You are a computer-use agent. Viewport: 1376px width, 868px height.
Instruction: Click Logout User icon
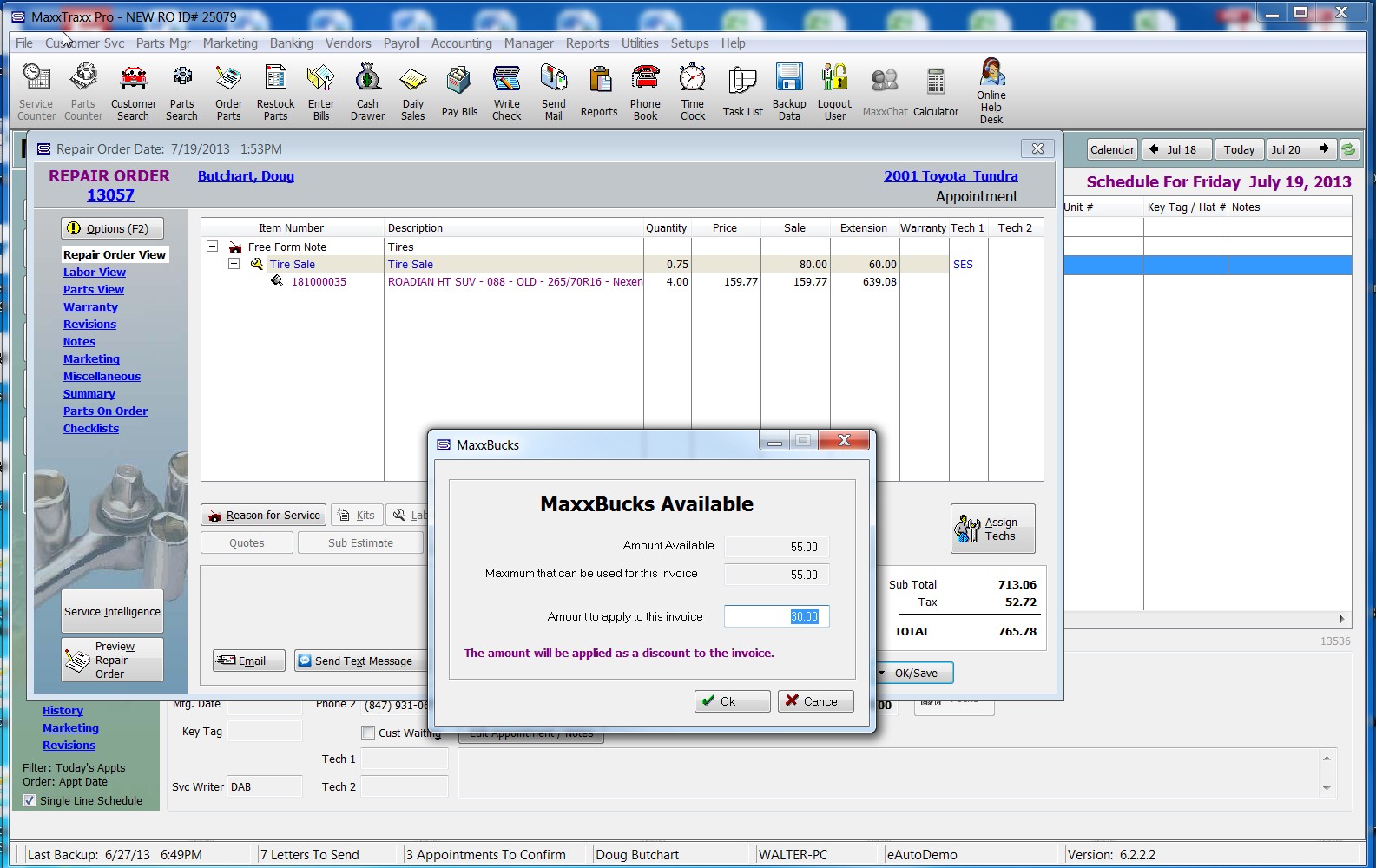coord(834,92)
